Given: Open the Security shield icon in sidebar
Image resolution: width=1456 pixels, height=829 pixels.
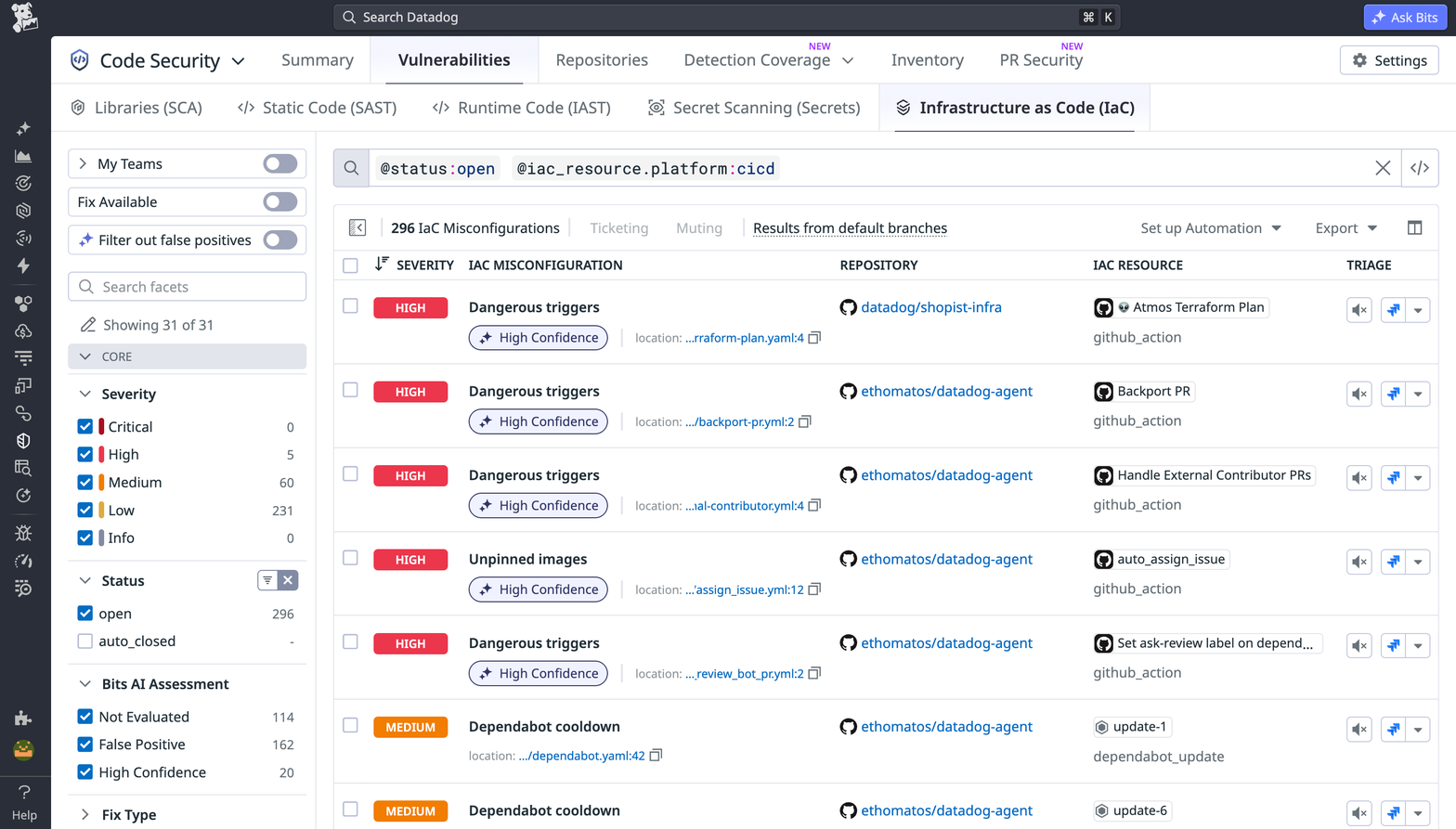Looking at the screenshot, I should click(x=23, y=441).
